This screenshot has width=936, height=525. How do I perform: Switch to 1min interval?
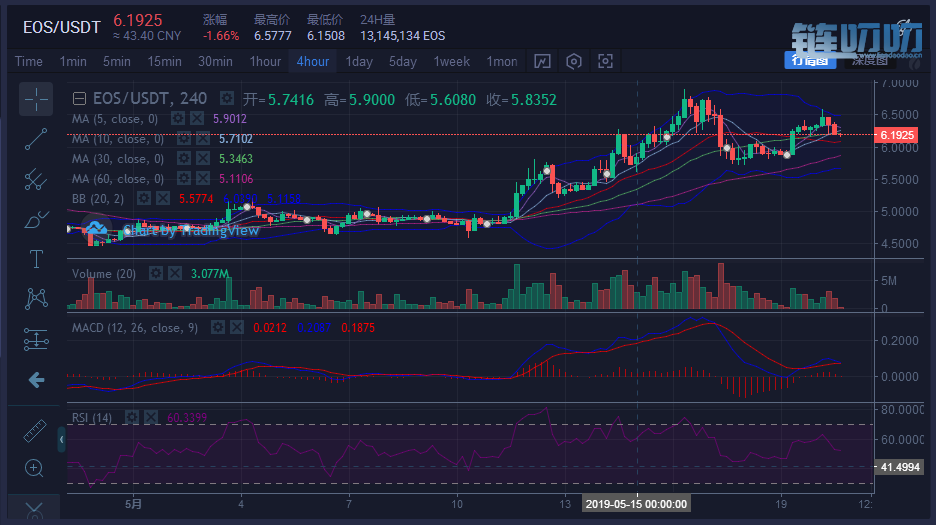point(73,62)
